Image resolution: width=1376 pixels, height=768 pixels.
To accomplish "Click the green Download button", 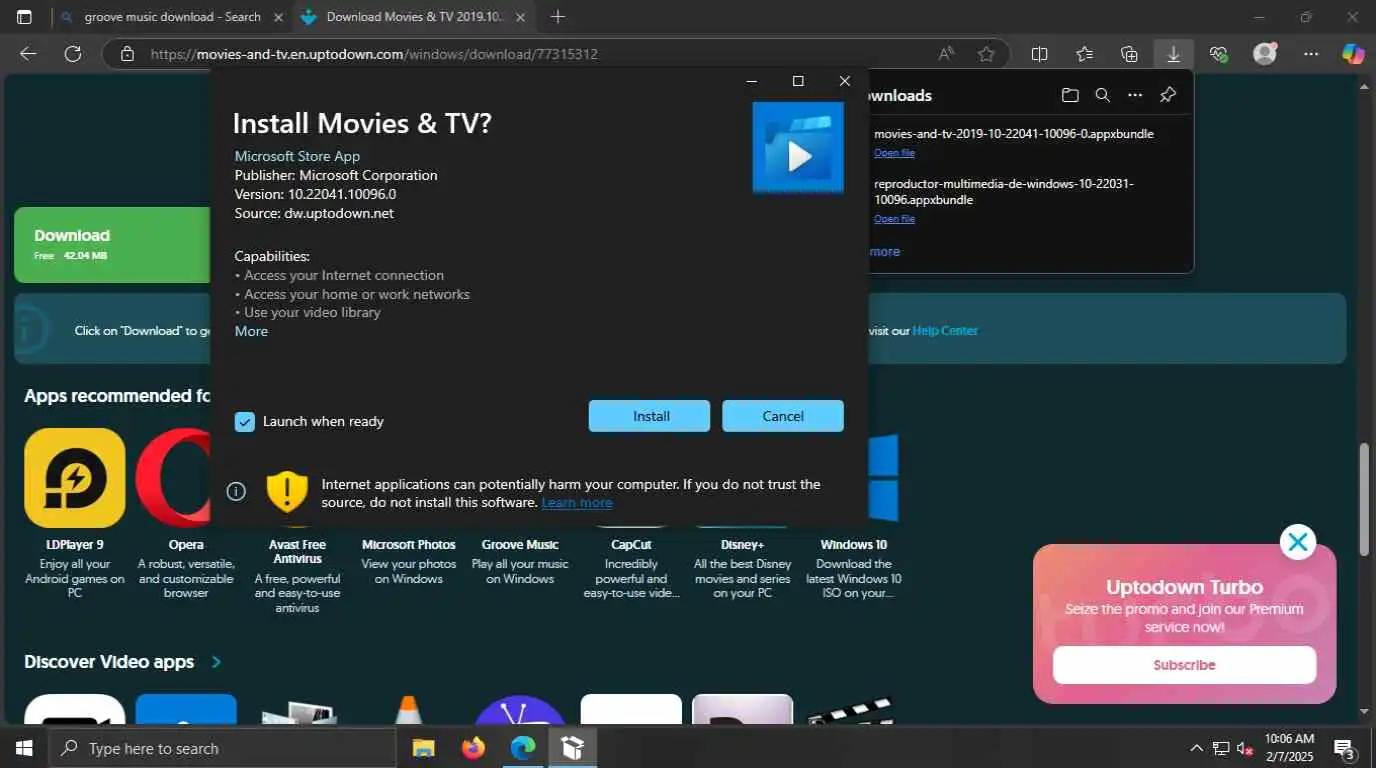I will (x=112, y=245).
